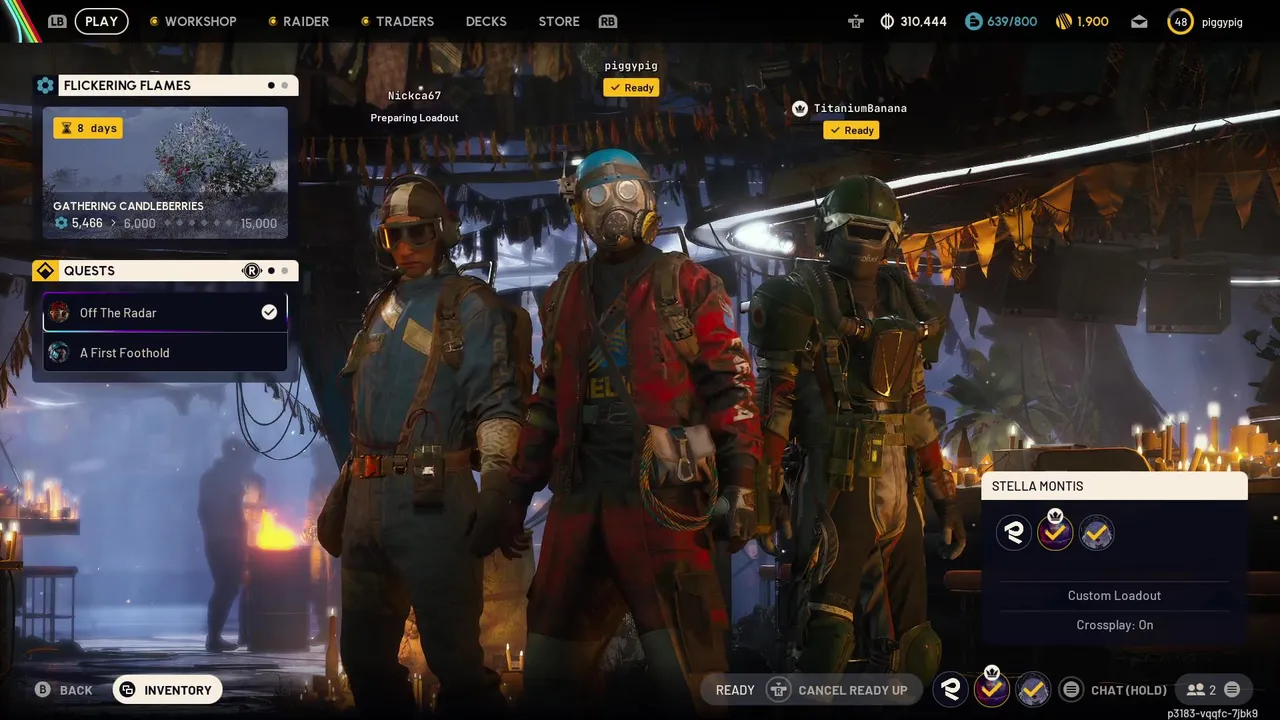This screenshot has height=720, width=1280.
Task: Select the Off The Radar quest
Action: (x=165, y=312)
